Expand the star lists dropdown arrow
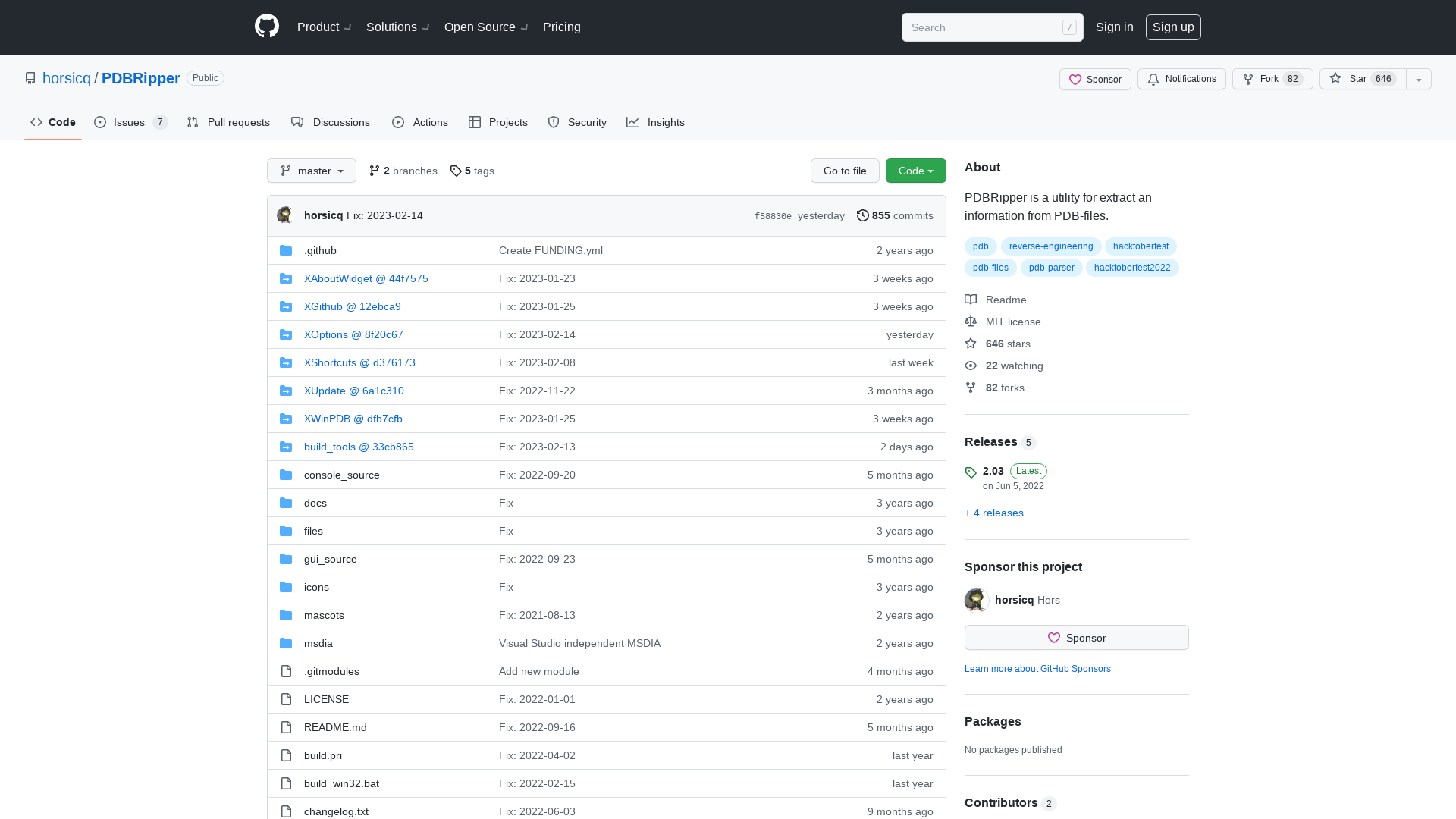The width and height of the screenshot is (1456, 819). 1419,79
